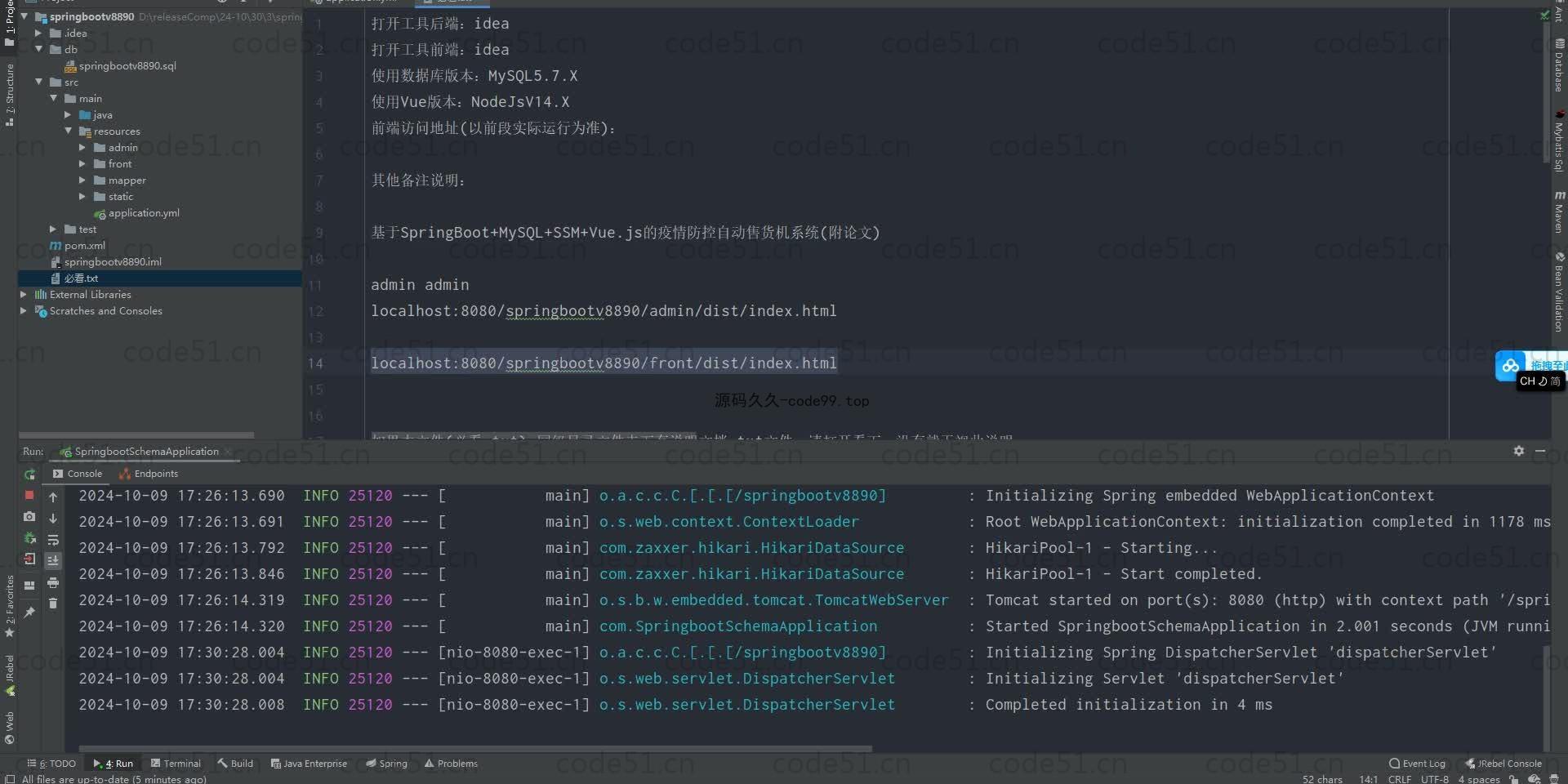This screenshot has width=1568, height=784.
Task: Open the Web tool window stripe
Action: point(9,727)
